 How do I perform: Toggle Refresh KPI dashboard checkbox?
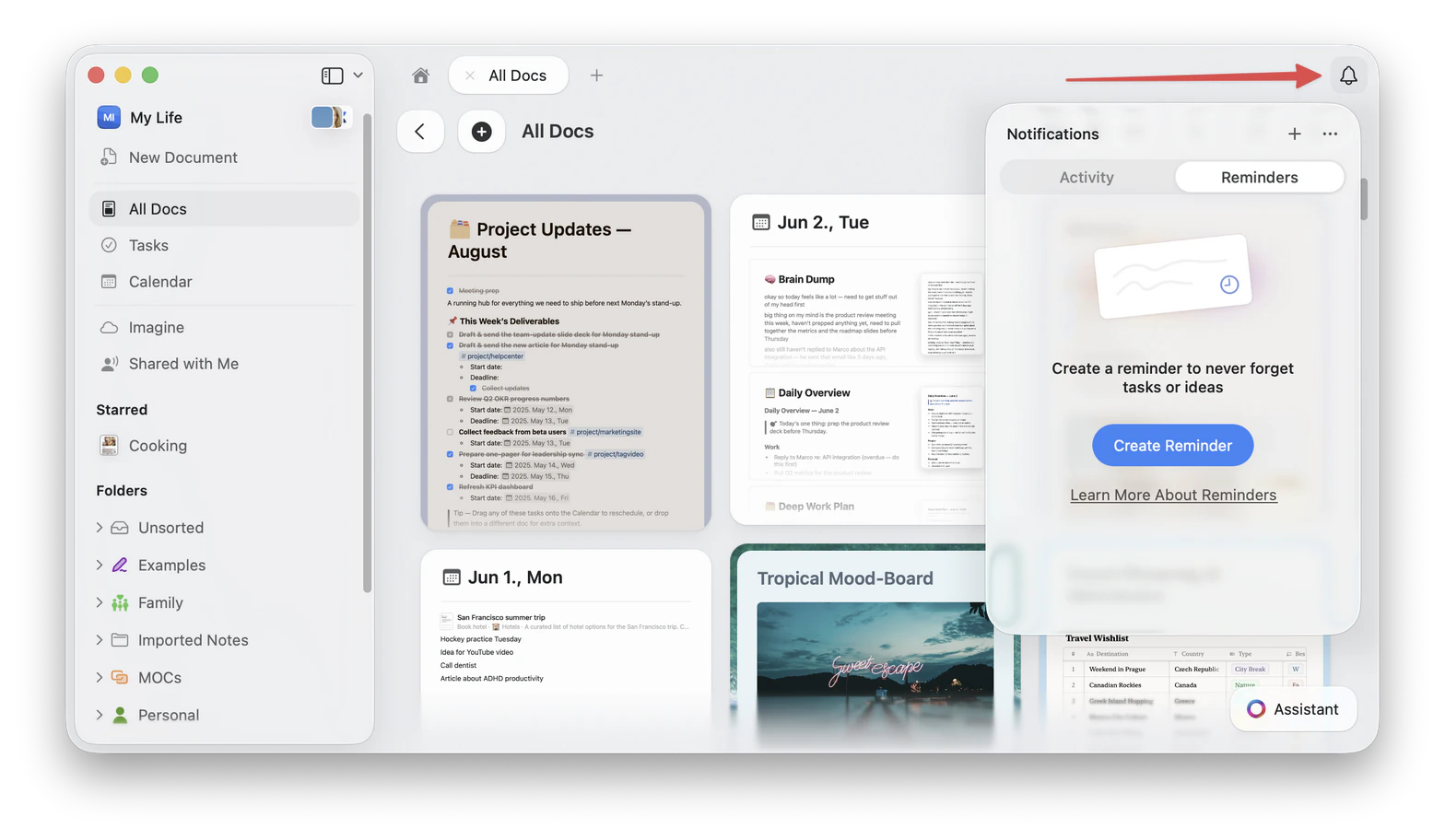451,487
